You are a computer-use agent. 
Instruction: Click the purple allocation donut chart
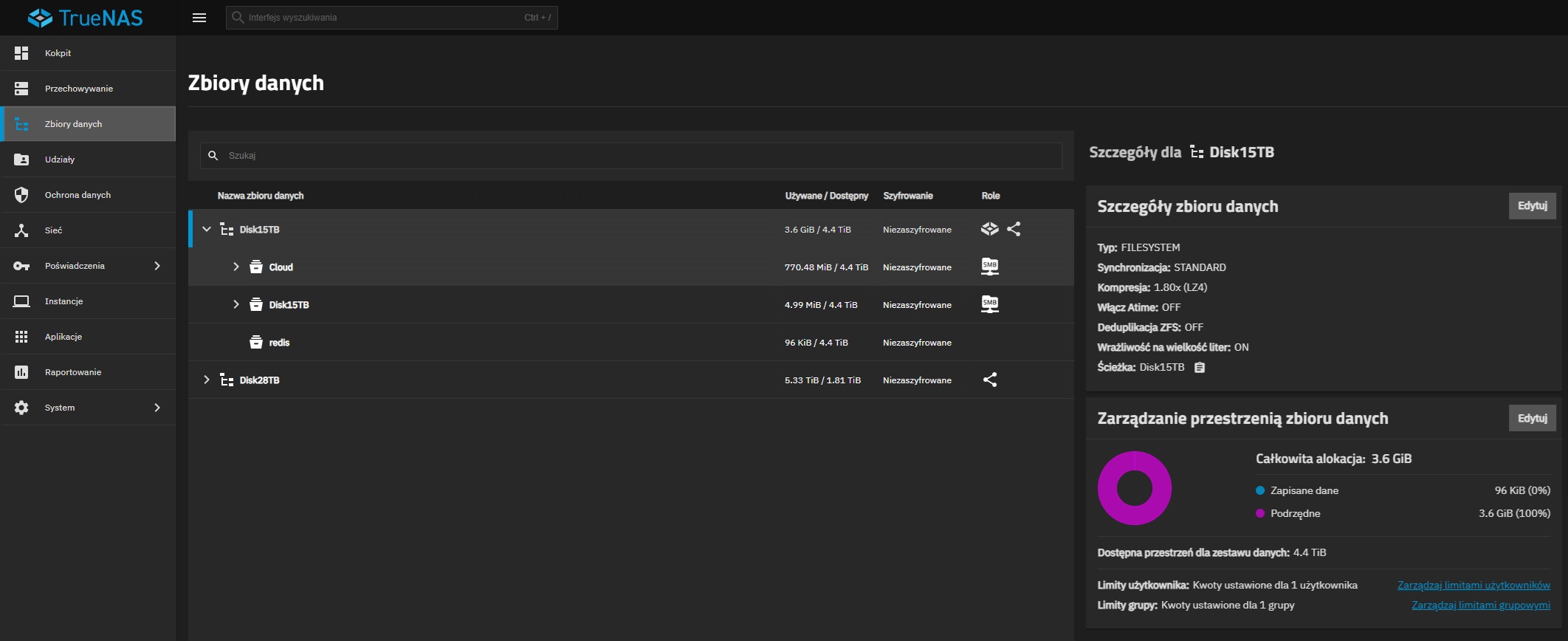click(x=1135, y=488)
